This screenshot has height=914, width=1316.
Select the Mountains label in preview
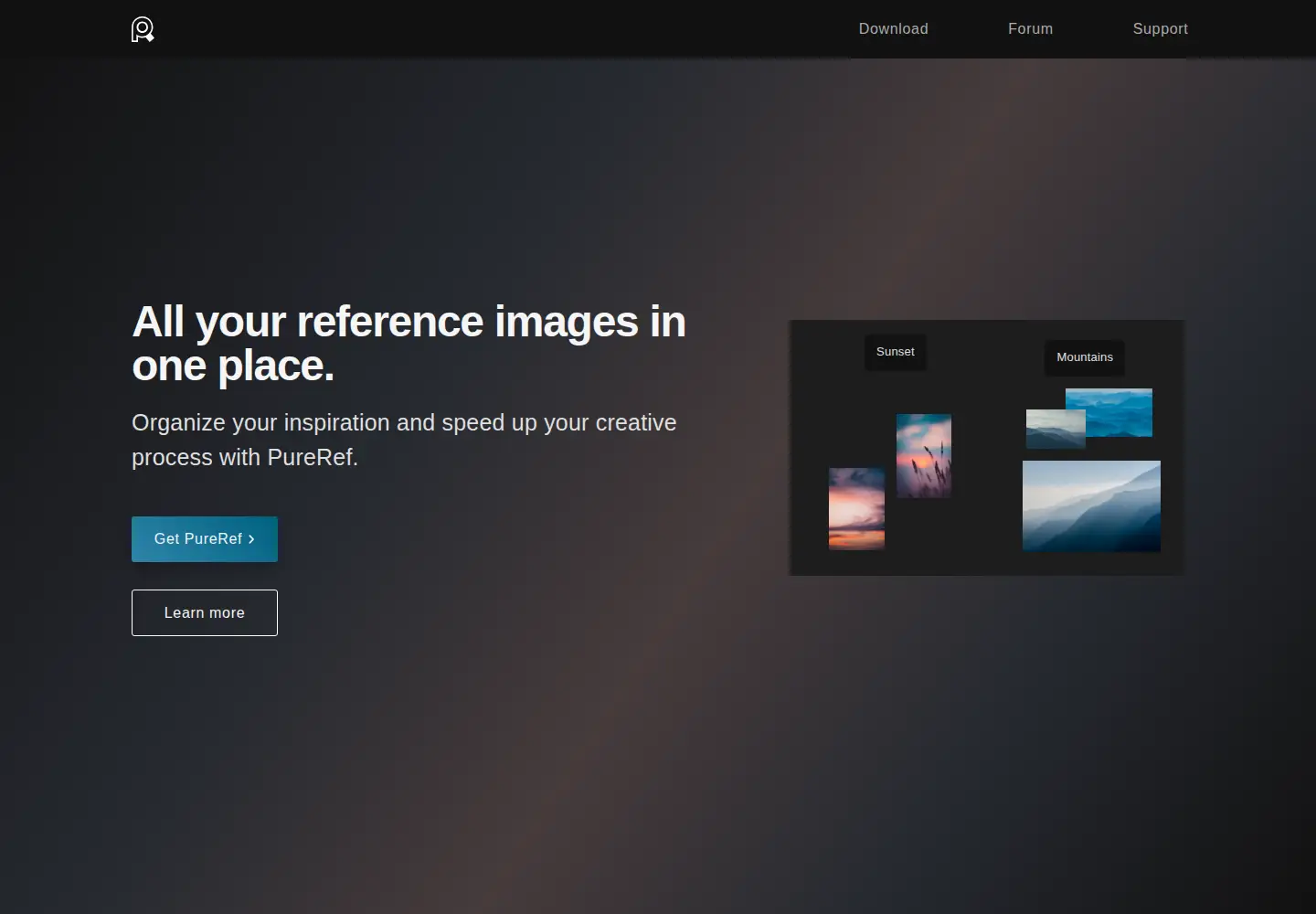pos(1085,357)
